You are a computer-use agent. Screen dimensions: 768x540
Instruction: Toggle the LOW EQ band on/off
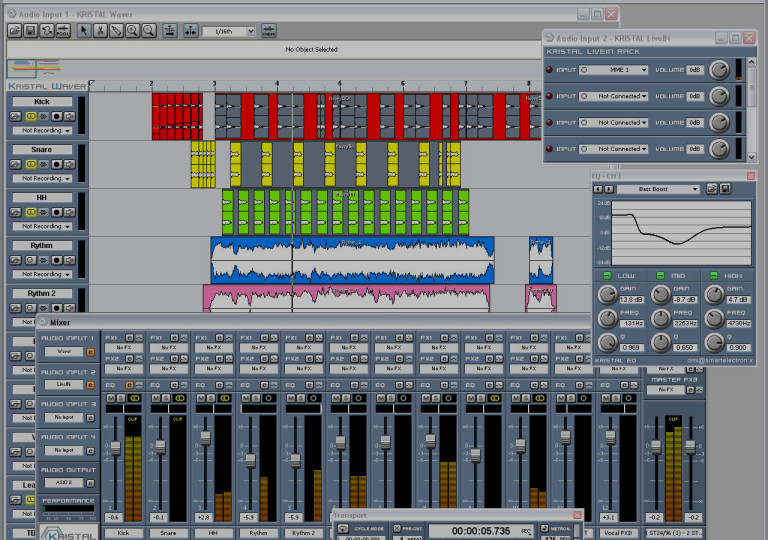tap(607, 275)
